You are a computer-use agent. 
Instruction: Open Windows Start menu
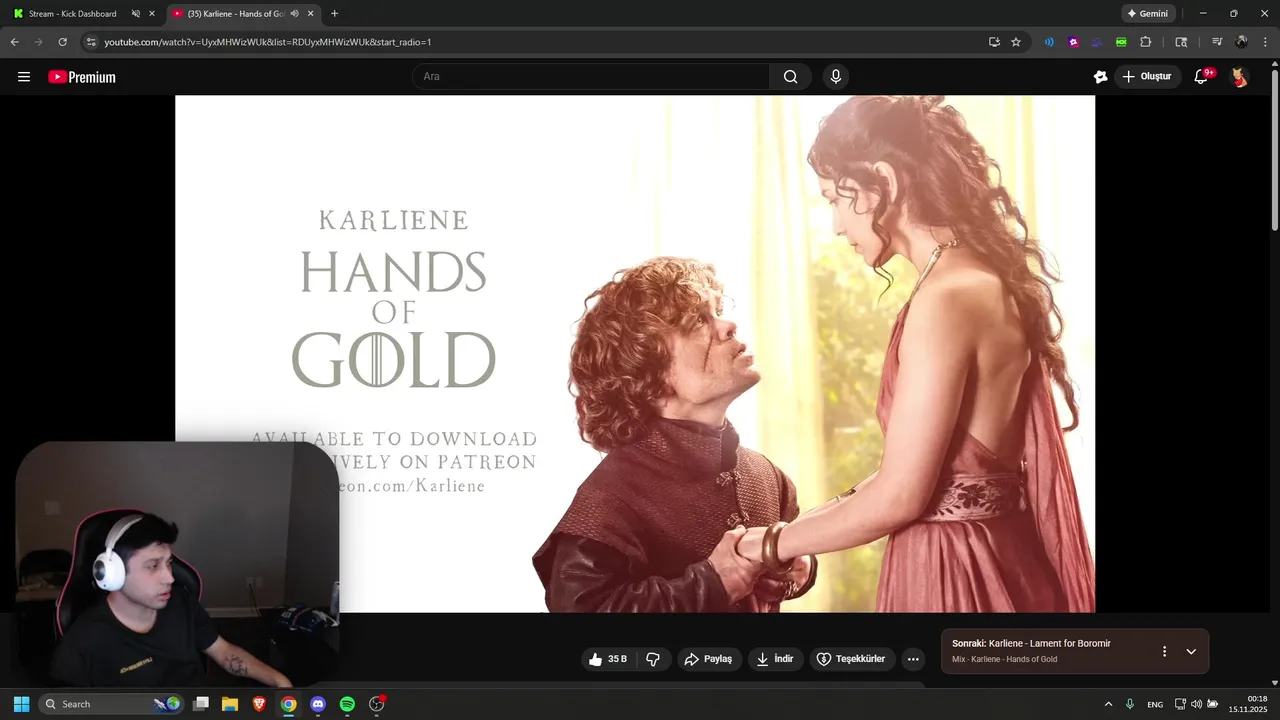coord(21,704)
